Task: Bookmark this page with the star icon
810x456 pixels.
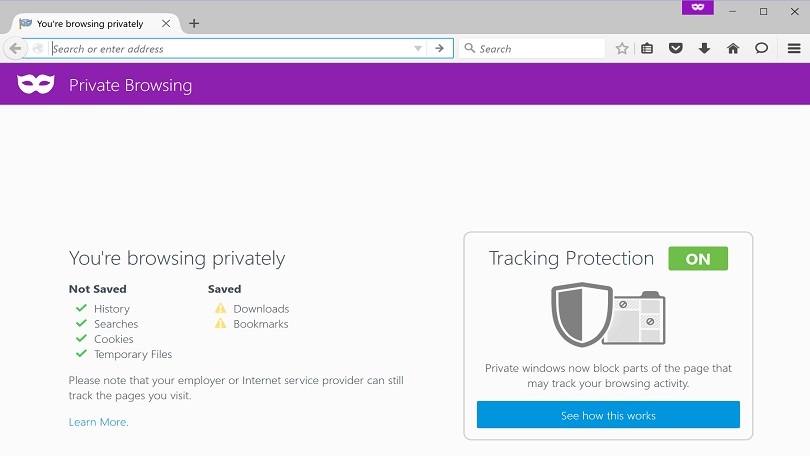Action: coord(622,48)
